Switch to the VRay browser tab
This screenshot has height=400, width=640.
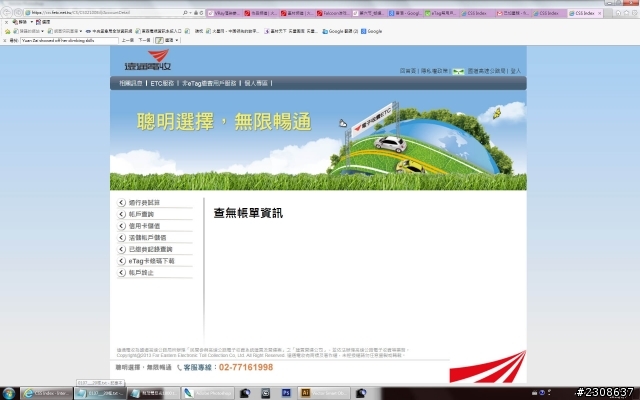[x=224, y=13]
